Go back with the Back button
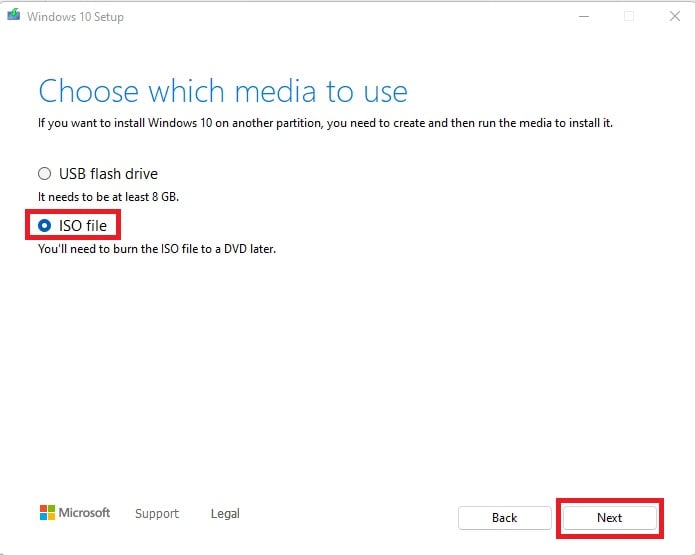695x555 pixels. [x=504, y=518]
